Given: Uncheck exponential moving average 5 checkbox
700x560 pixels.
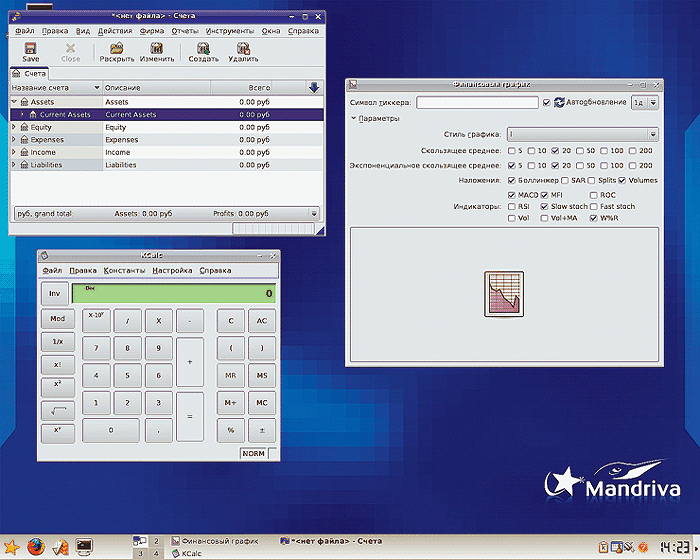Looking at the screenshot, I should click(512, 166).
